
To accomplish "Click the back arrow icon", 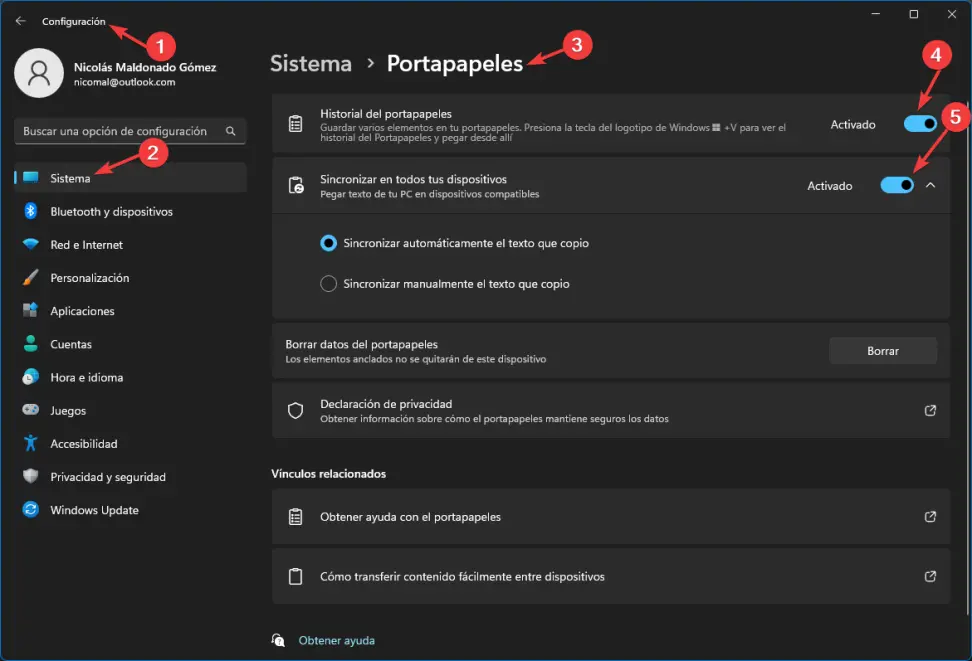I will coord(20,21).
